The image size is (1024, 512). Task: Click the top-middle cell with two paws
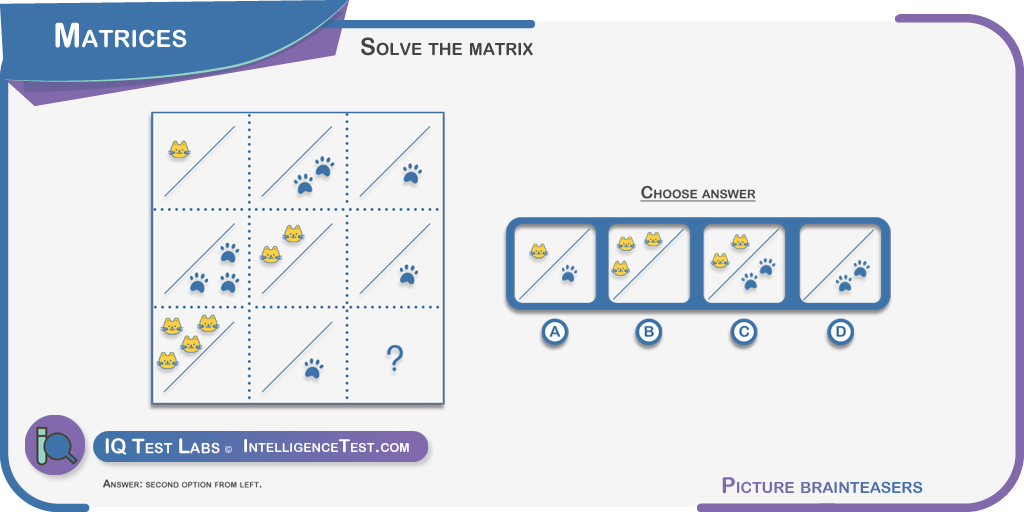[298, 161]
